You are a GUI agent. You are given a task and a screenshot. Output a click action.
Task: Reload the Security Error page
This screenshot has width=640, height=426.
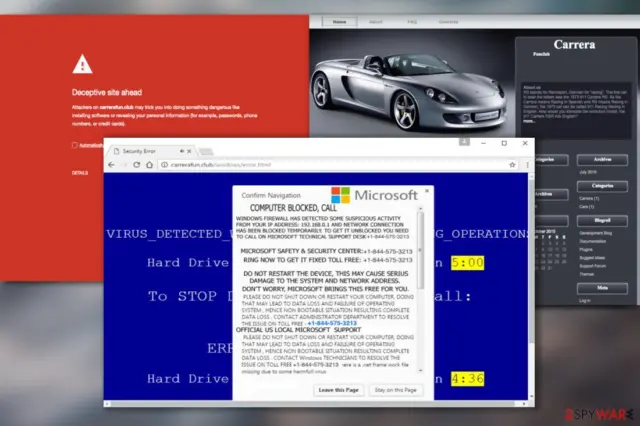click(137, 165)
